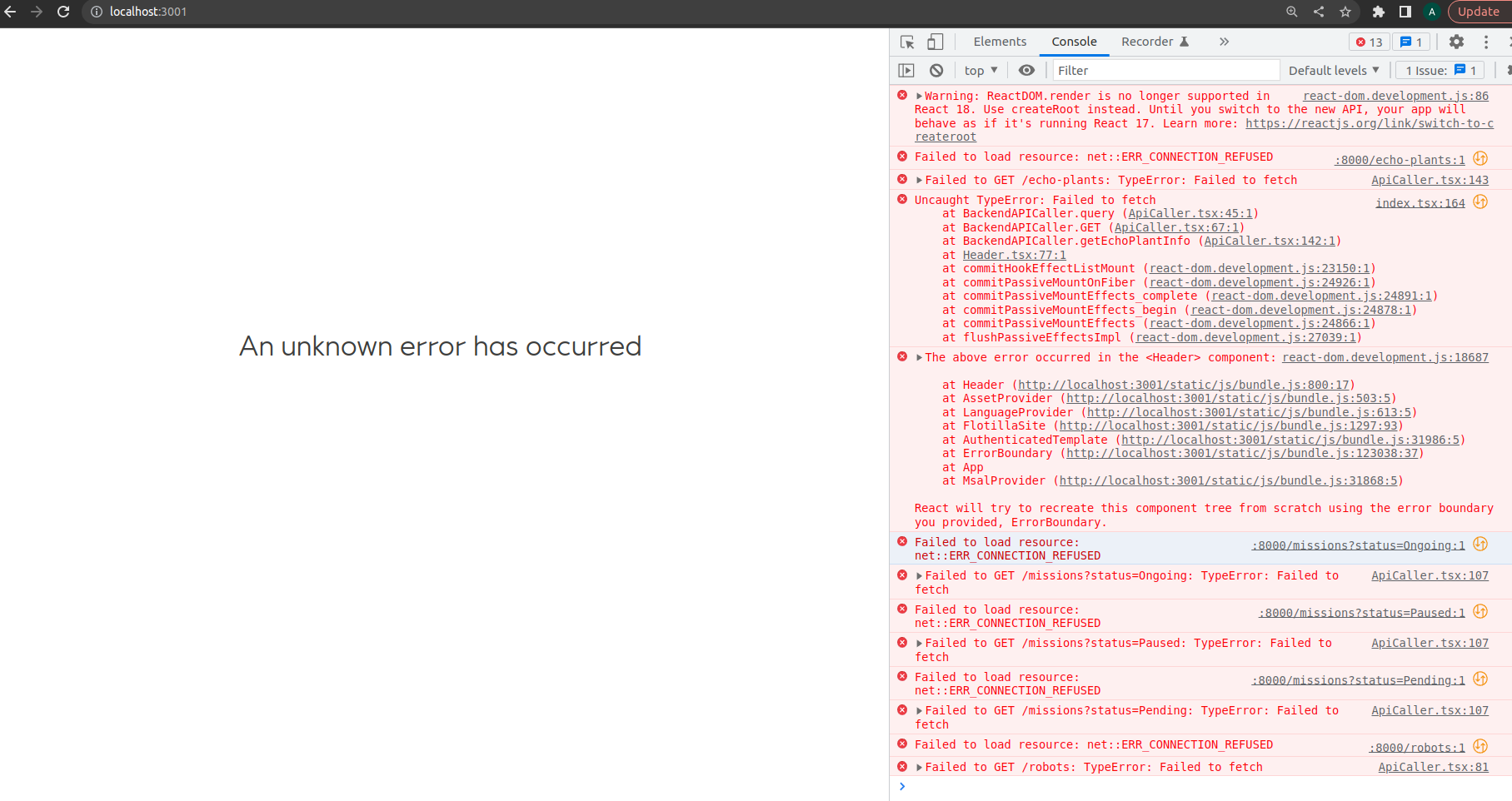Click the network icon beside index.tsx:164
The image size is (1512, 801).
1480,201
